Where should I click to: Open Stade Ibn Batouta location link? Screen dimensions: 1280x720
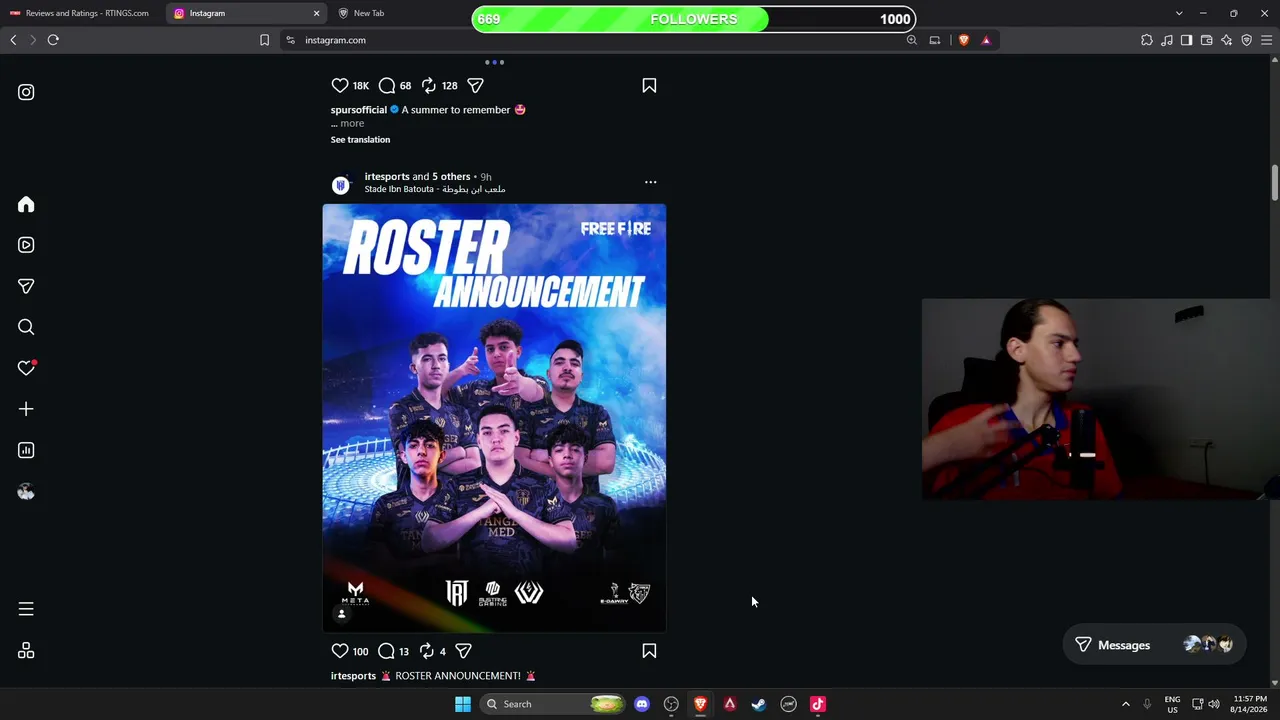coord(435,189)
